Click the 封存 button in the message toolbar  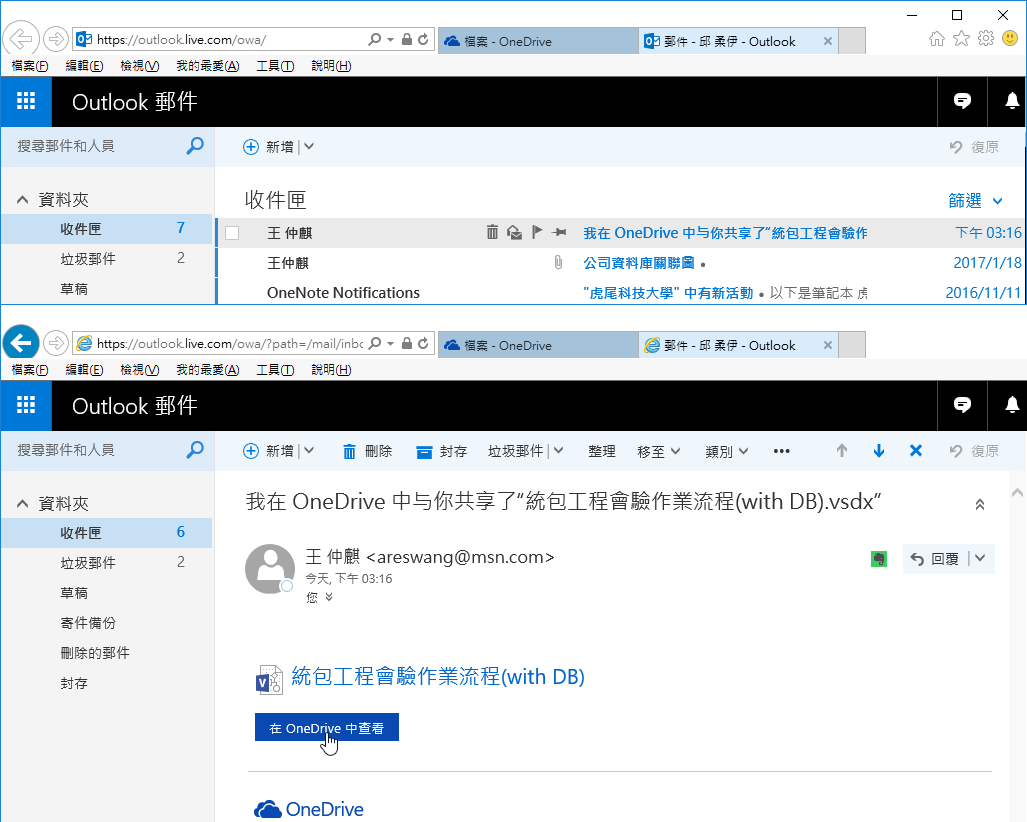pyautogui.click(x=442, y=451)
